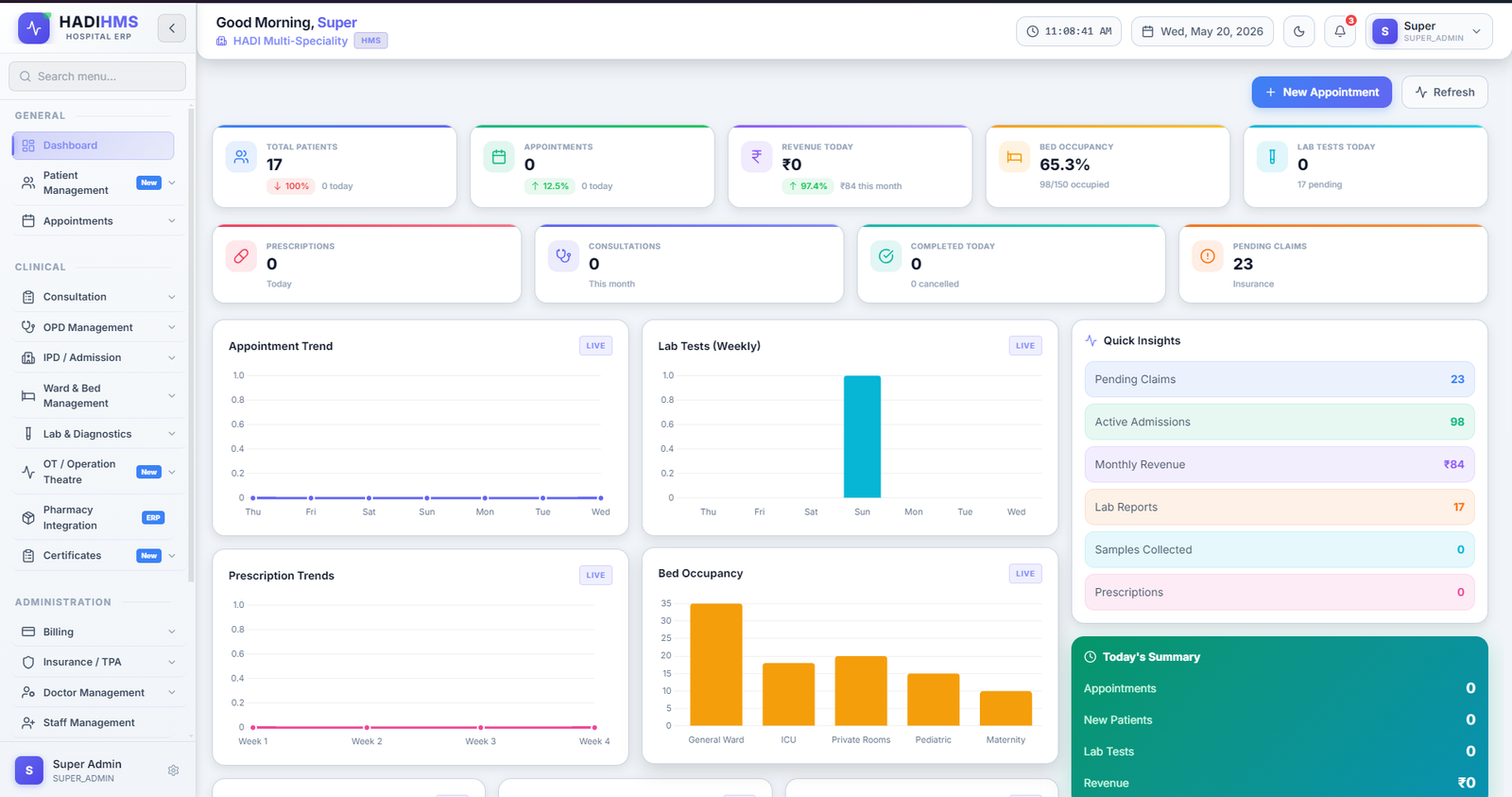This screenshot has height=797, width=1512.
Task: Click the clock icon beside the time
Action: 1033,31
